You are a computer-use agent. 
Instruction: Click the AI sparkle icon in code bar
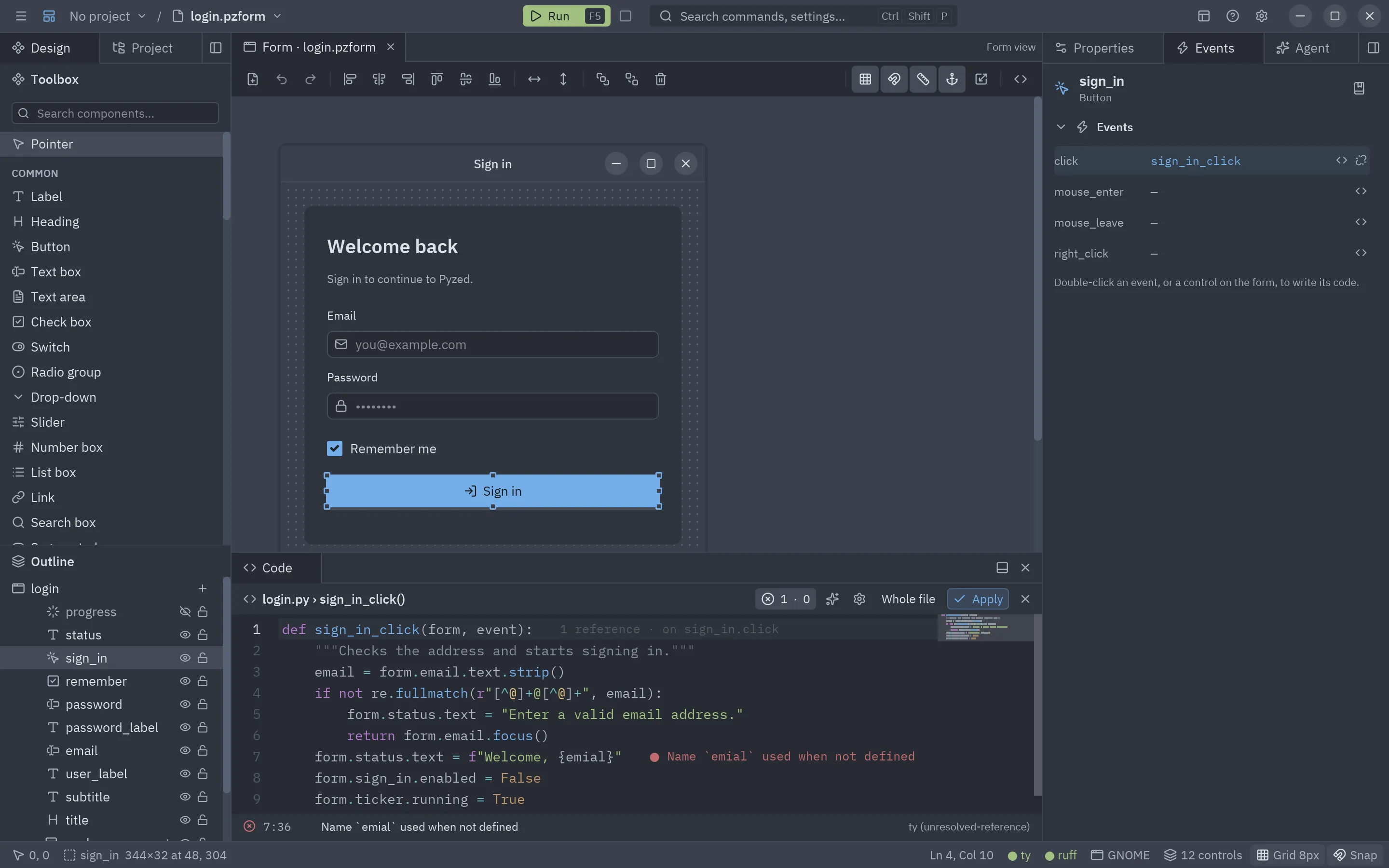[x=832, y=599]
